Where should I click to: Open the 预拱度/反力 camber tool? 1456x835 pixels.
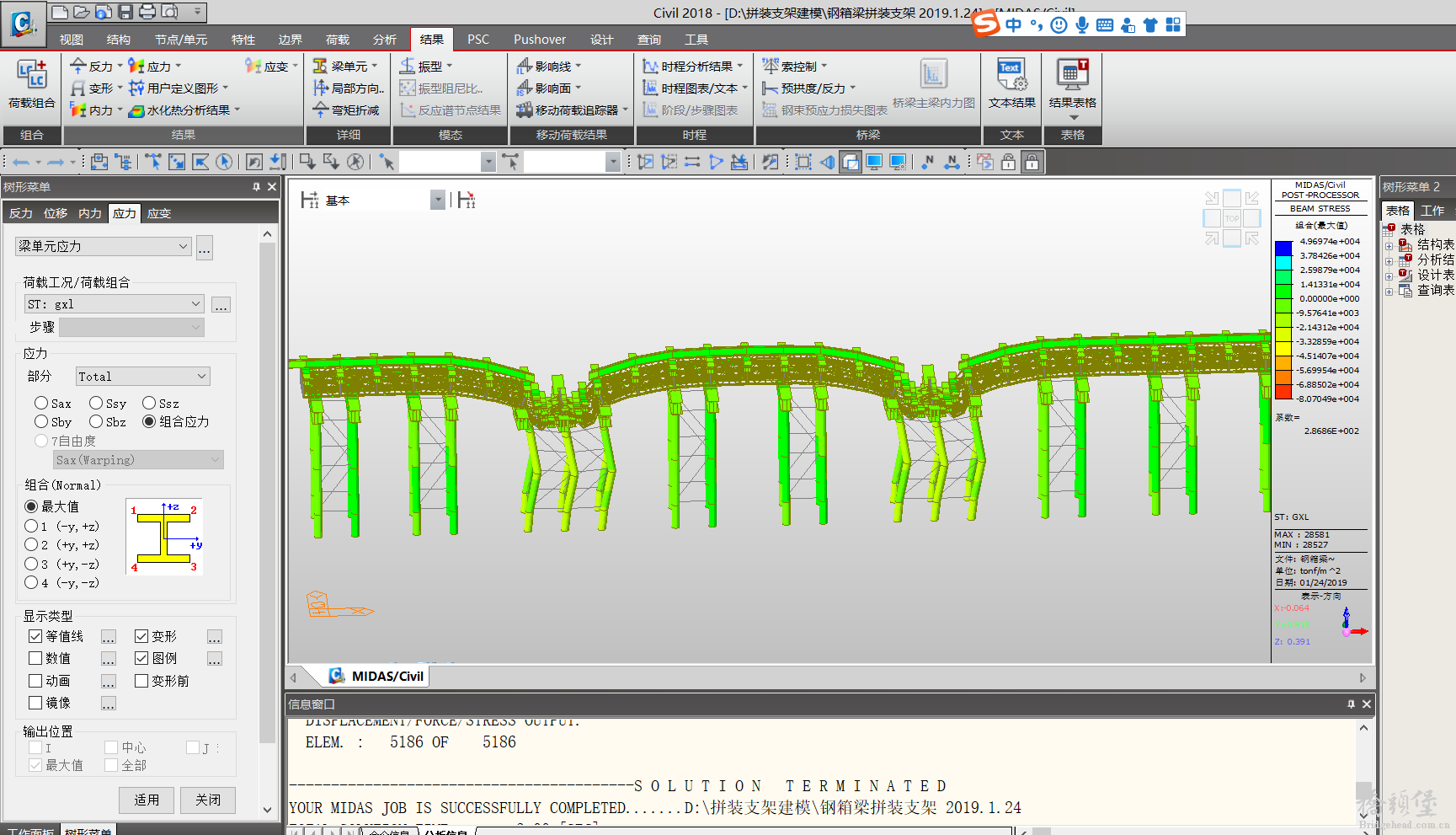click(x=808, y=88)
